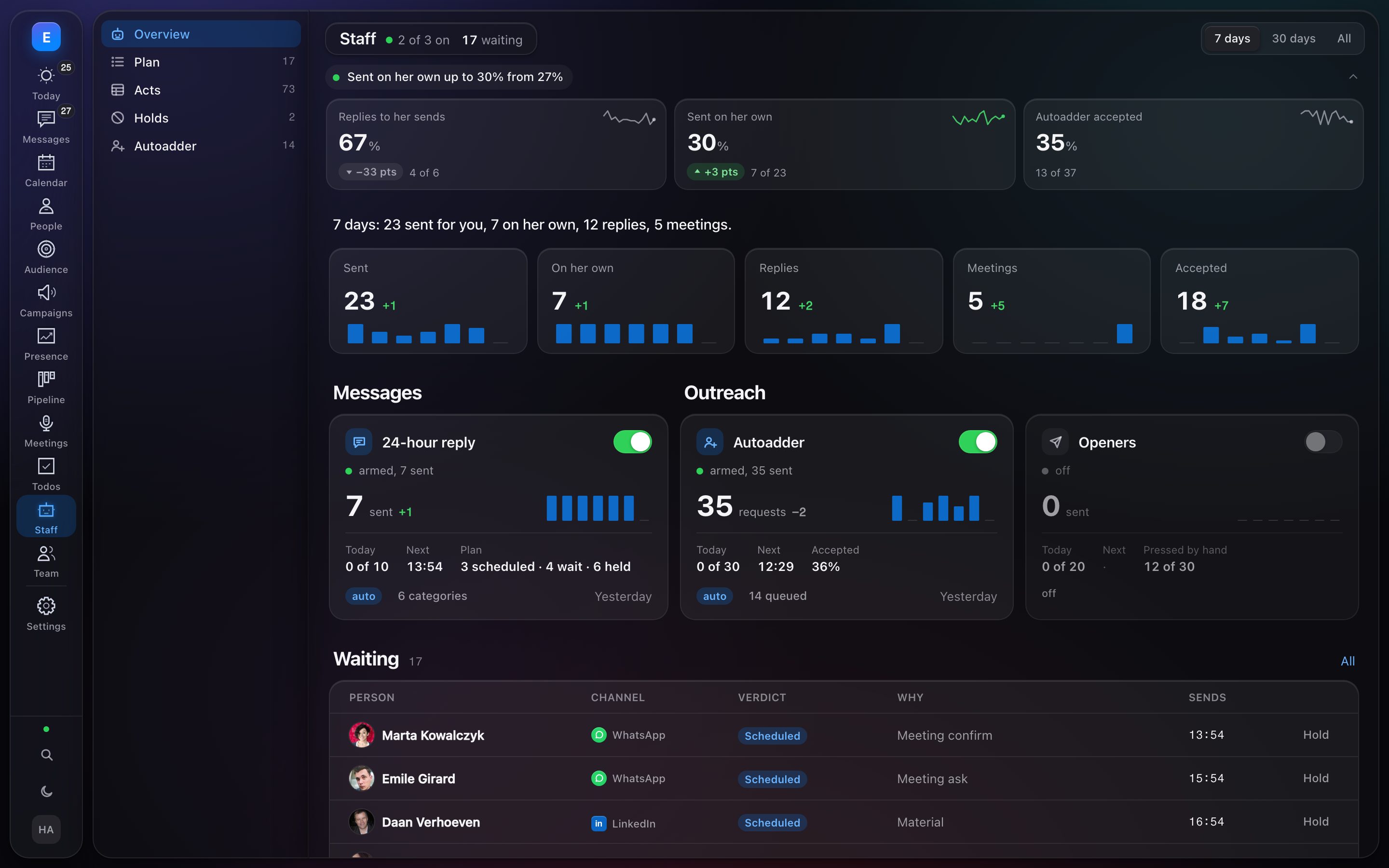
Task: Switch dark mode with the moon icon
Action: [x=46, y=792]
